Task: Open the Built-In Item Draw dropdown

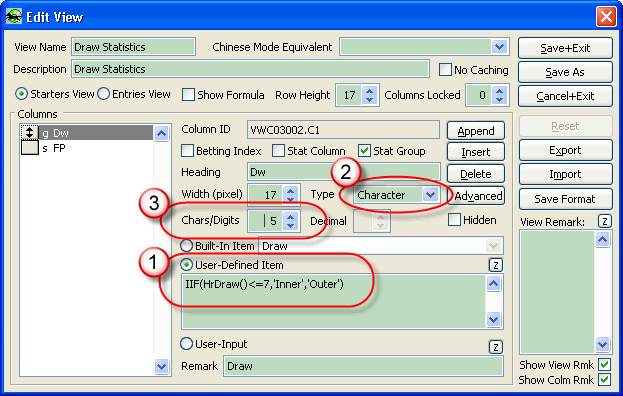Action: [x=493, y=246]
